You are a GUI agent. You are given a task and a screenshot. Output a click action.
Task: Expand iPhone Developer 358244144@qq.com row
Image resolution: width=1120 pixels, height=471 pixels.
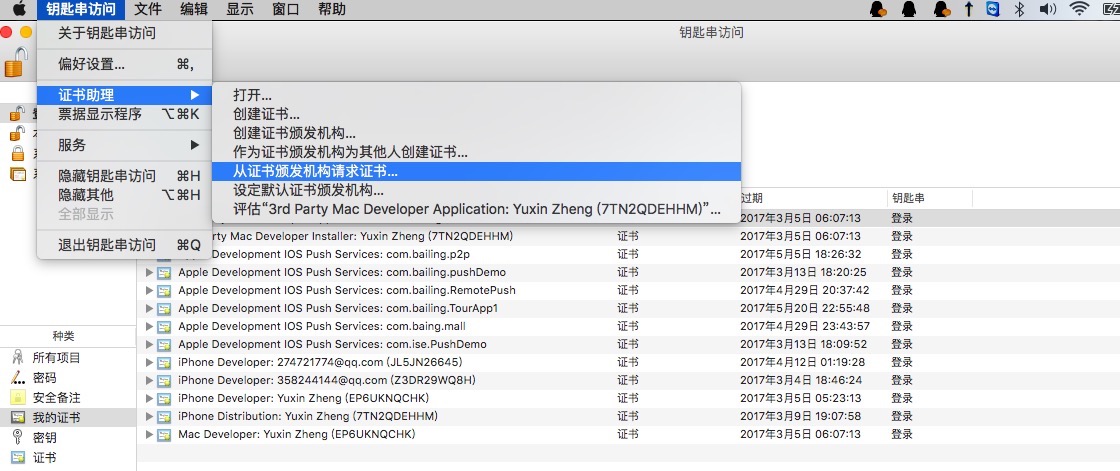[x=149, y=380]
